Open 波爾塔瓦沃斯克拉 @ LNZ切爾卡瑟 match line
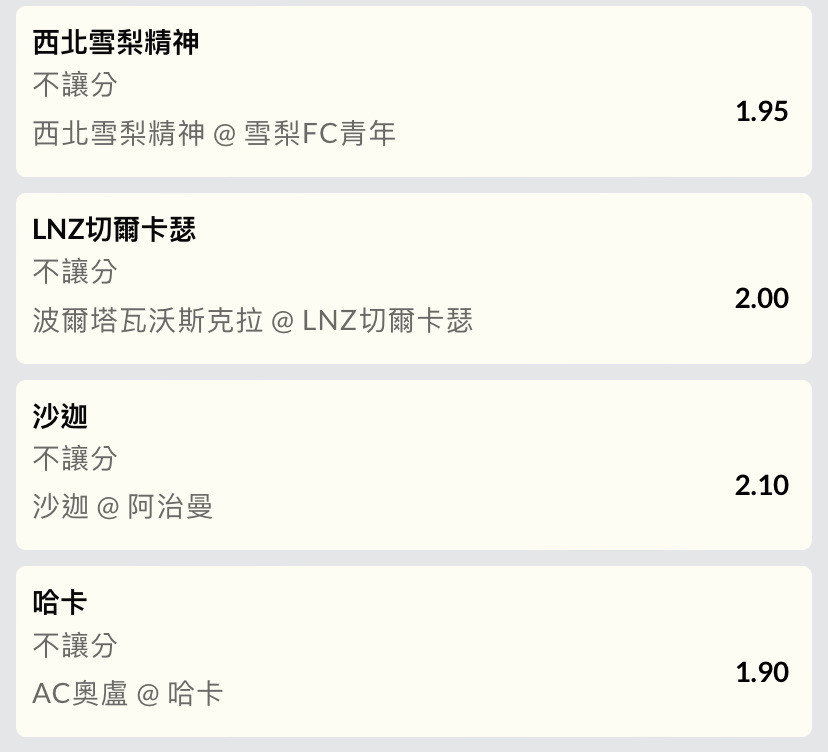 (252, 320)
